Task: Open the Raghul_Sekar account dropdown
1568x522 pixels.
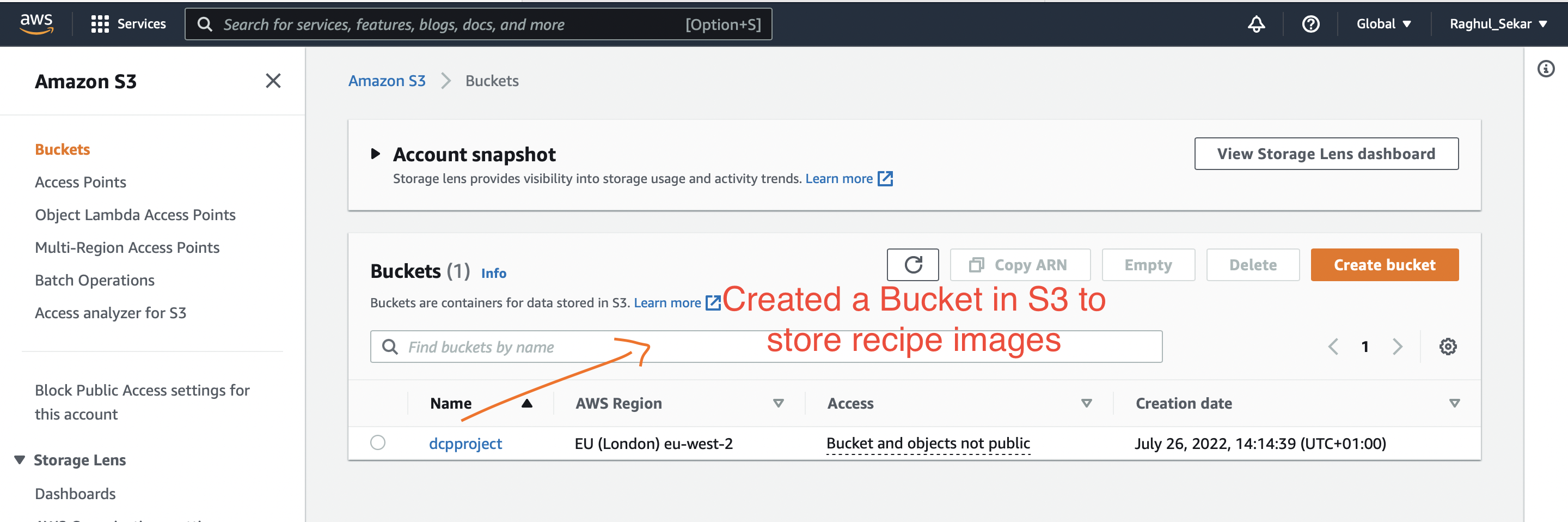Action: pos(1498,24)
